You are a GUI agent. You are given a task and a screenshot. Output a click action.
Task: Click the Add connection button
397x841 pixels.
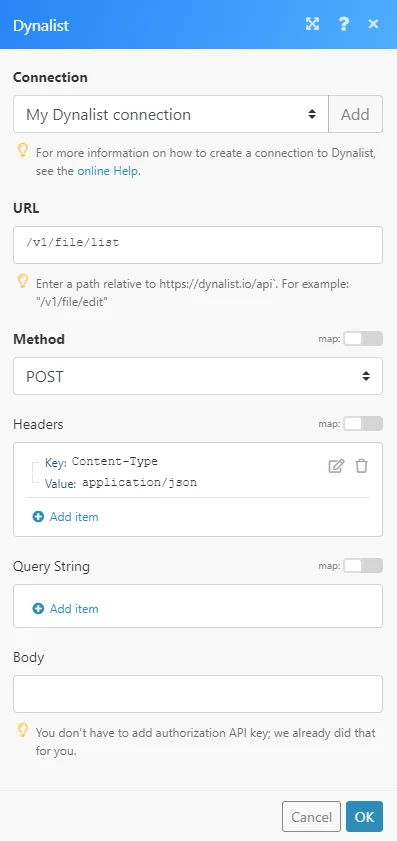(356, 114)
